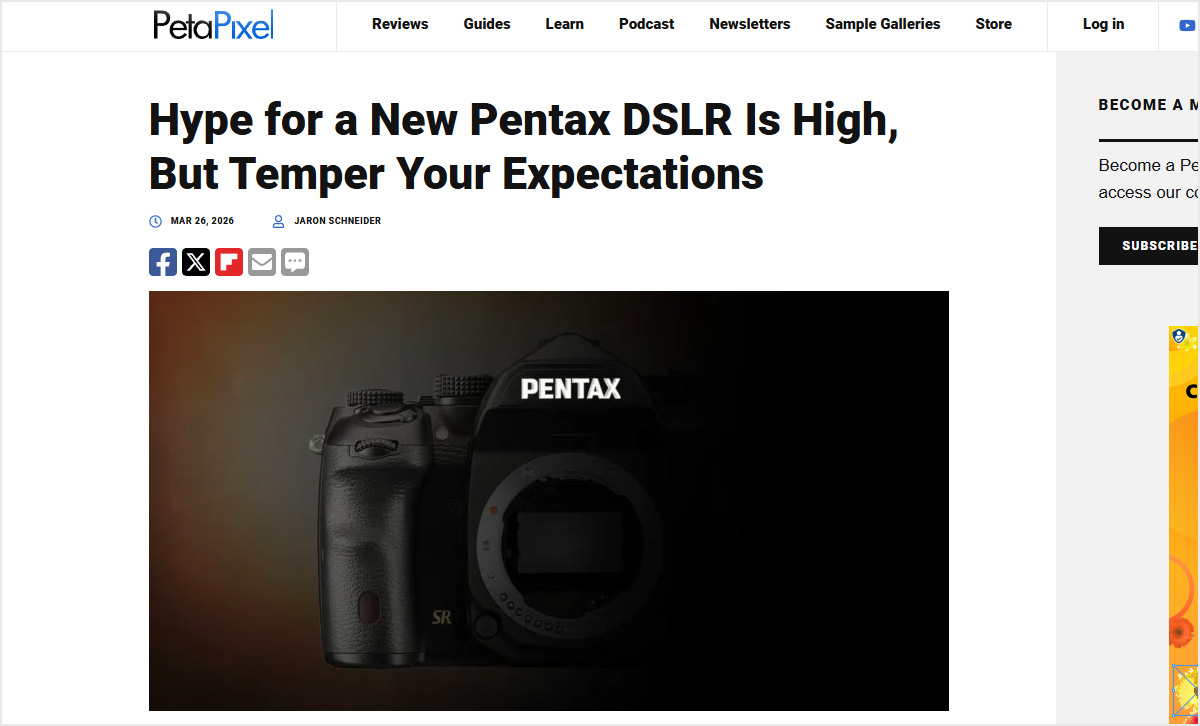
Task: Go to PetaPixel home logo
Action: (213, 25)
